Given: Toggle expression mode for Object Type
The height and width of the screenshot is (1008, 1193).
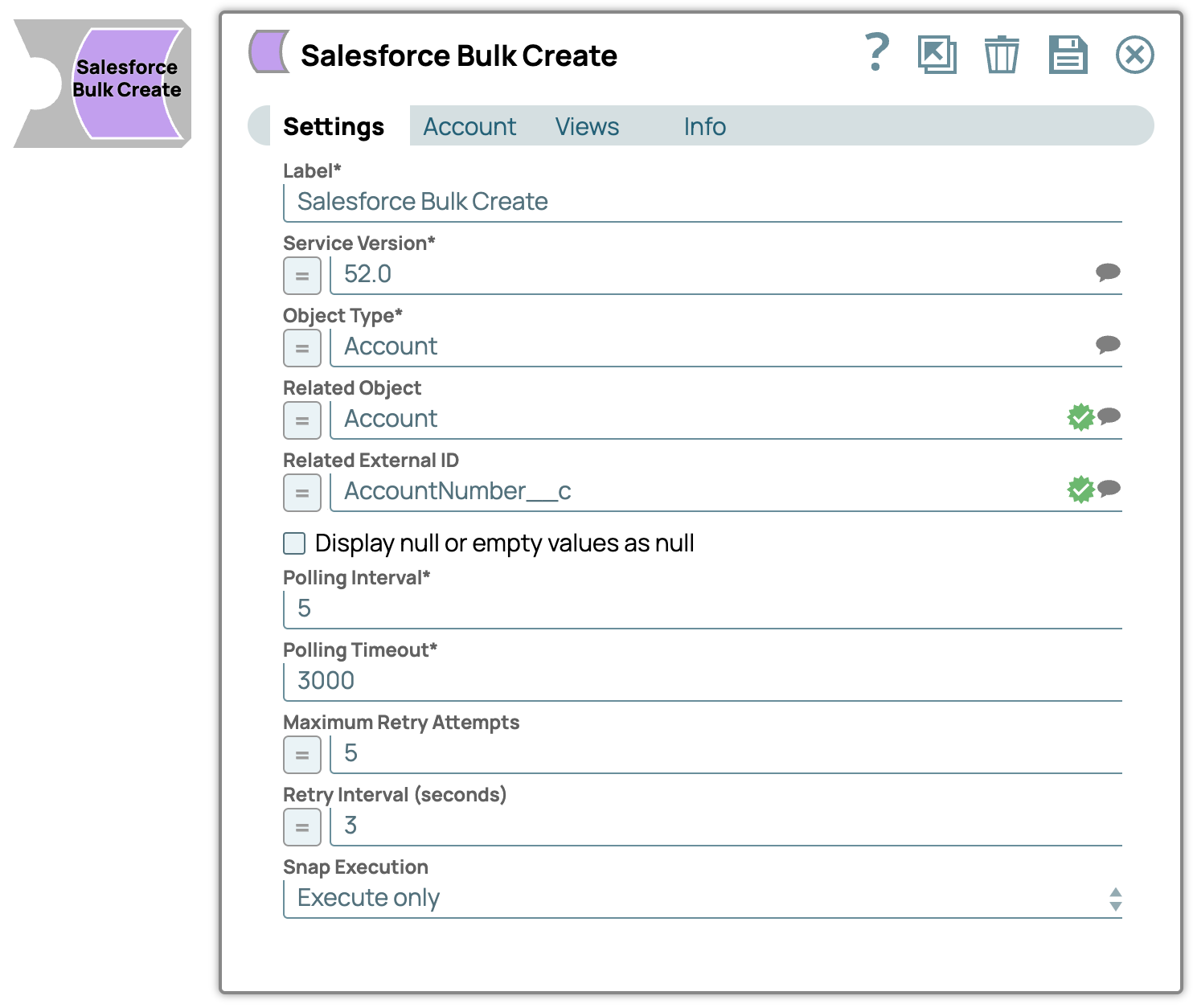Looking at the screenshot, I should coord(302,348).
